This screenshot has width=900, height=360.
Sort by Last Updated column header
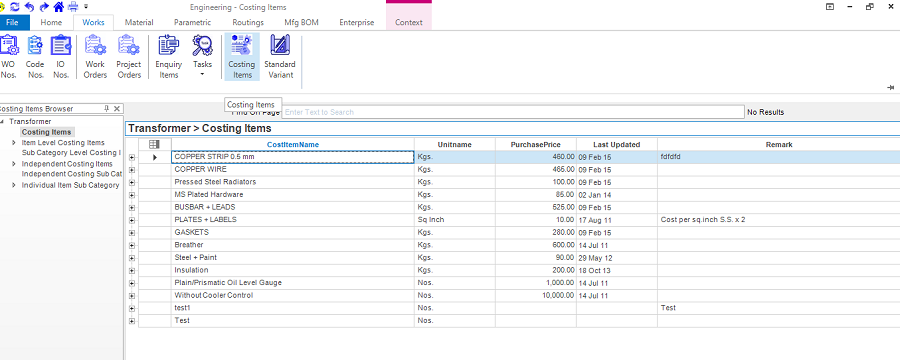point(616,145)
